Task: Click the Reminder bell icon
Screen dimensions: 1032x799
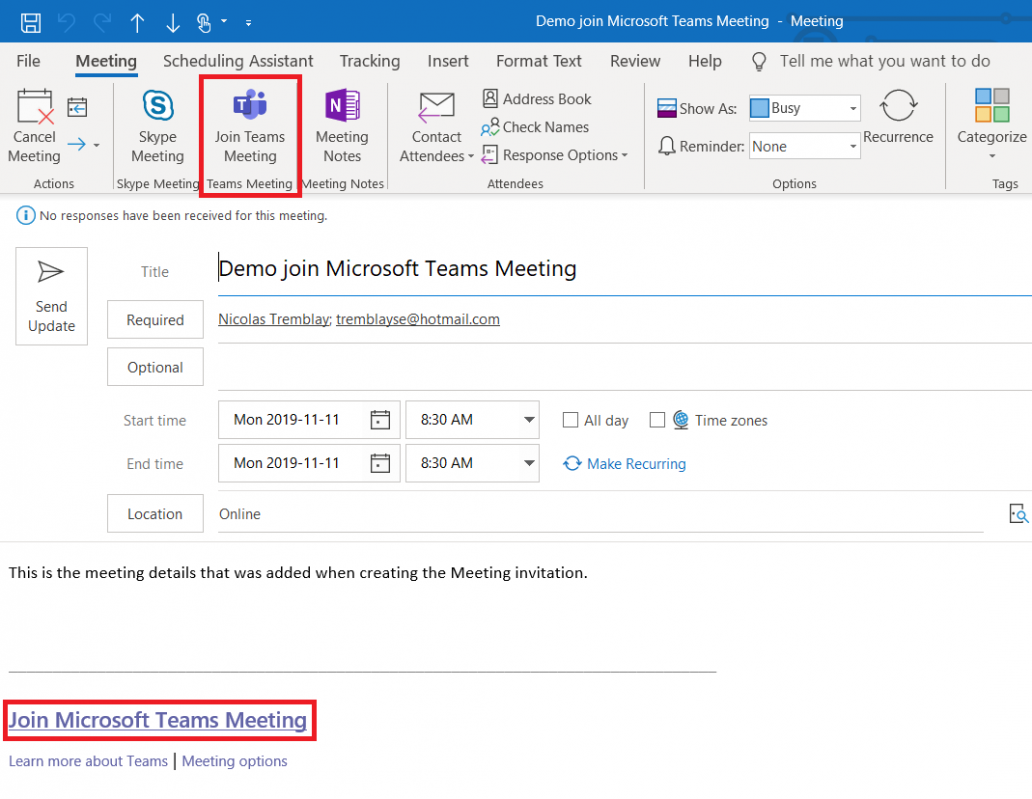Action: [667, 145]
